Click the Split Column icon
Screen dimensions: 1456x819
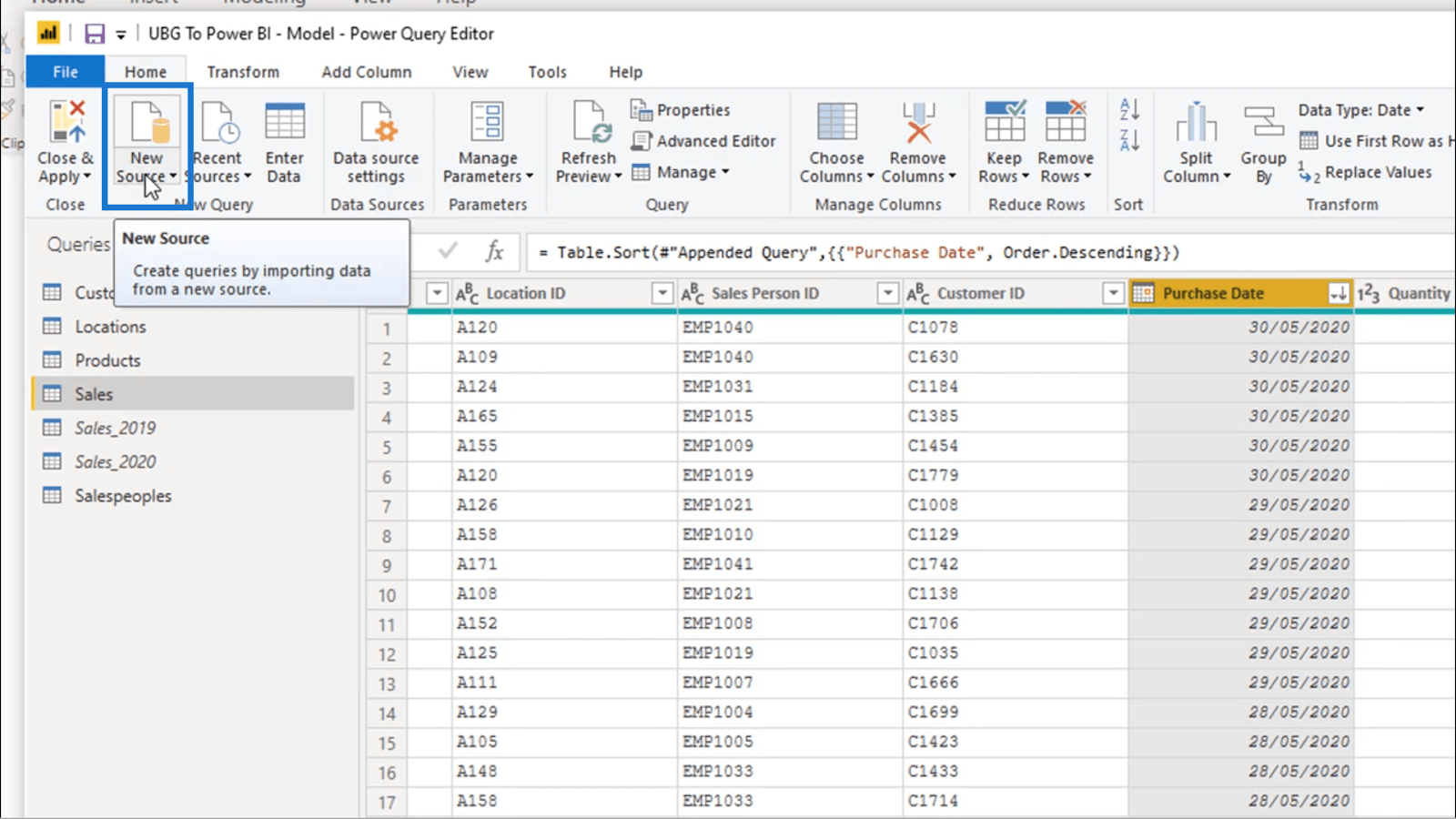pyautogui.click(x=1197, y=122)
